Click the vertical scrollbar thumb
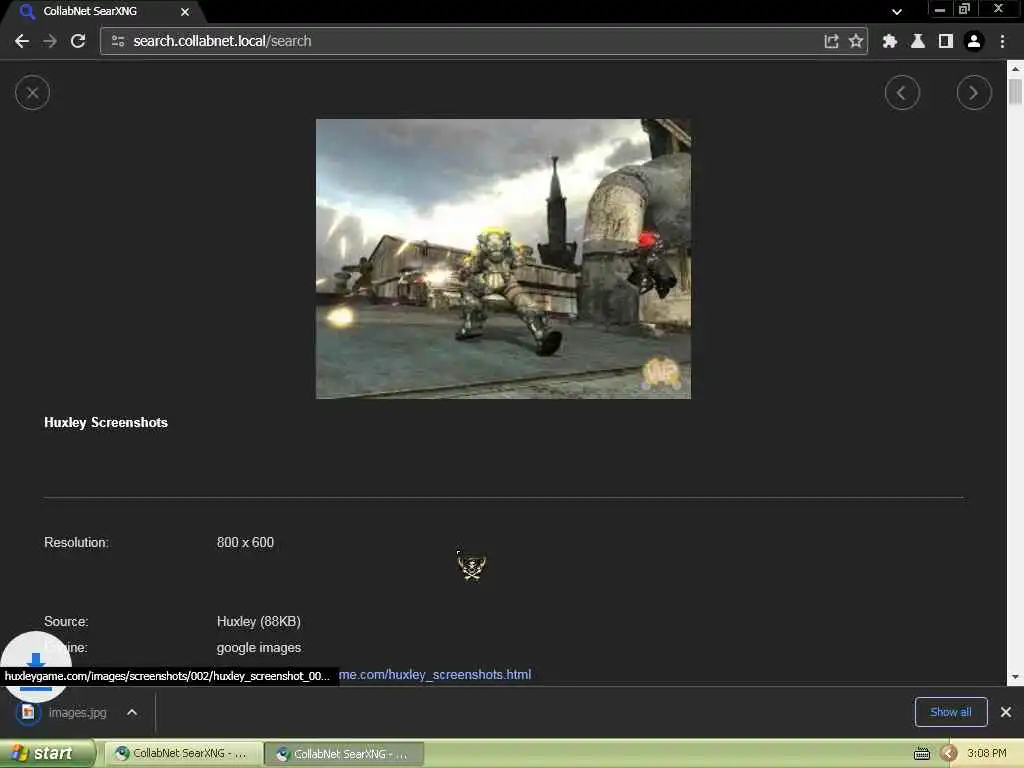The image size is (1024, 768). 1015,91
